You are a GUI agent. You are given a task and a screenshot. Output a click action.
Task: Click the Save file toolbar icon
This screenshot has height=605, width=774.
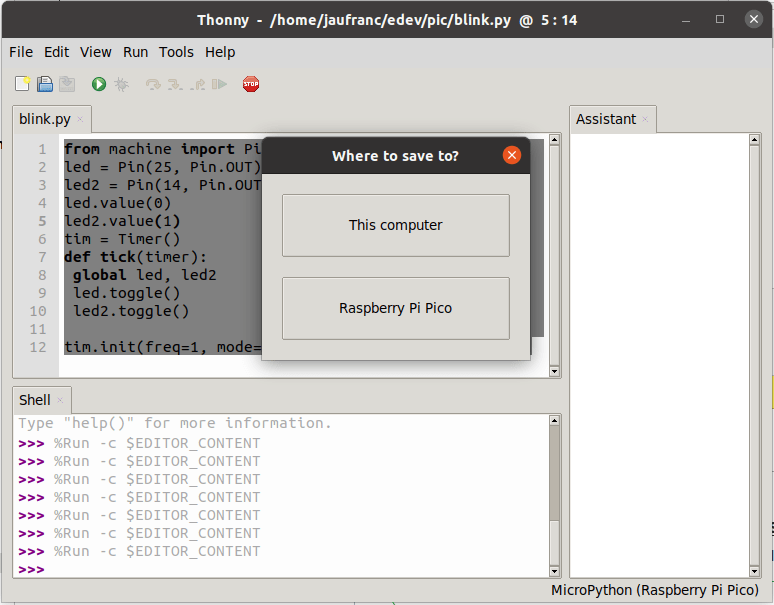66,85
